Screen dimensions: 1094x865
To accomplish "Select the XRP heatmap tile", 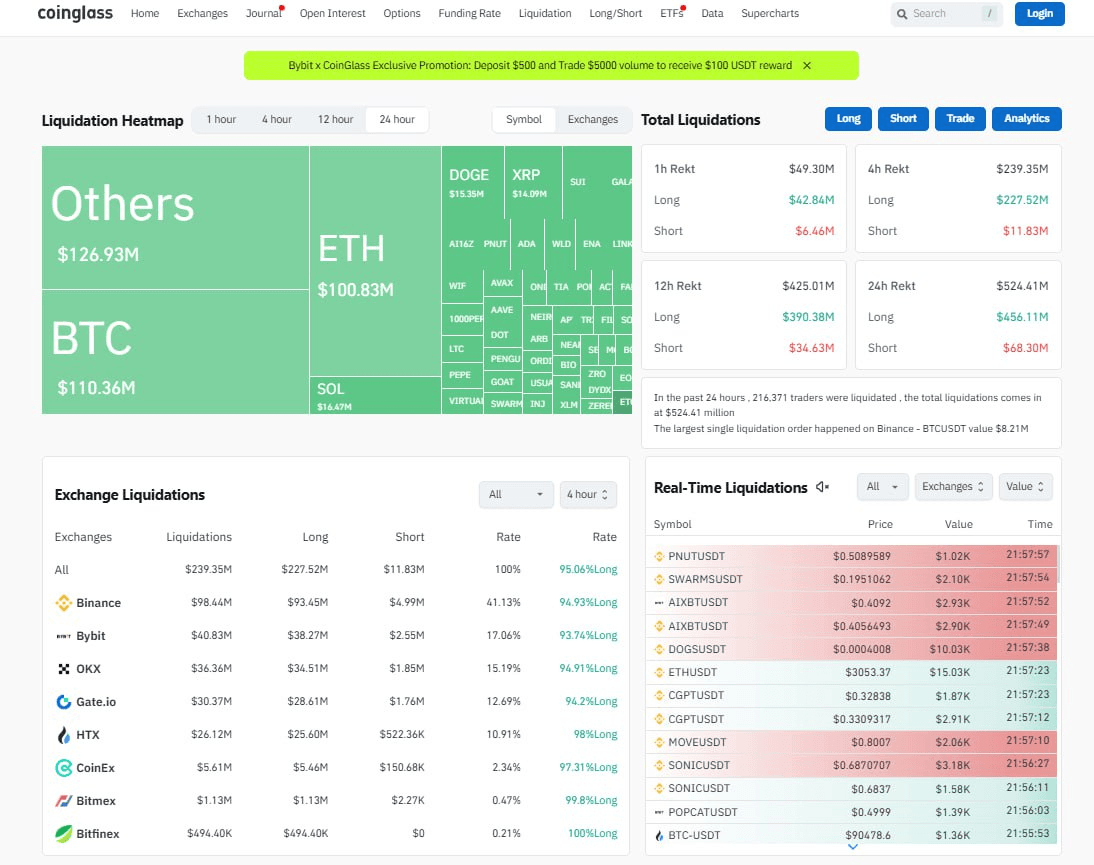I will tap(533, 182).
